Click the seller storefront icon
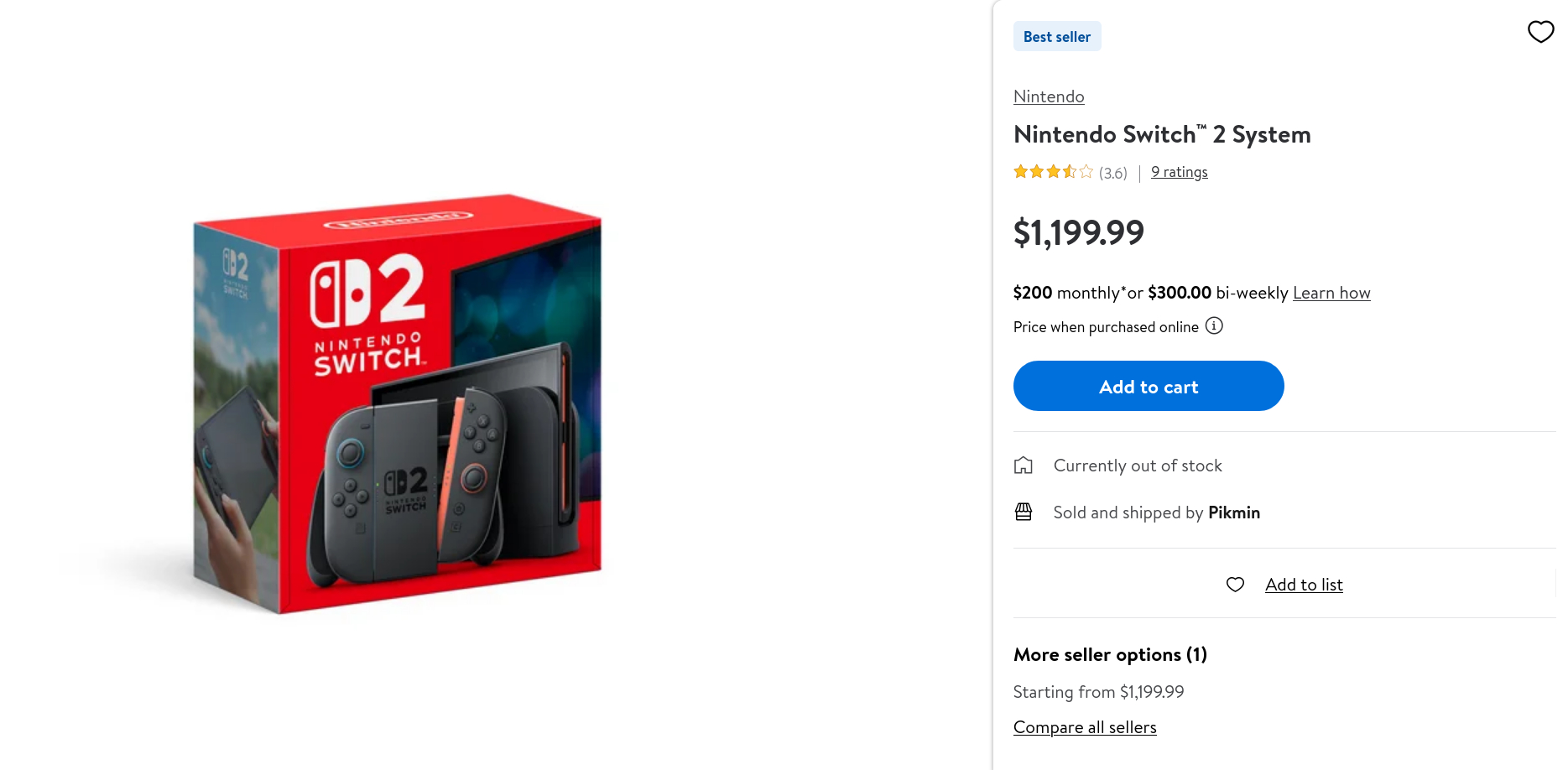The width and height of the screenshot is (1568, 770). (x=1024, y=512)
